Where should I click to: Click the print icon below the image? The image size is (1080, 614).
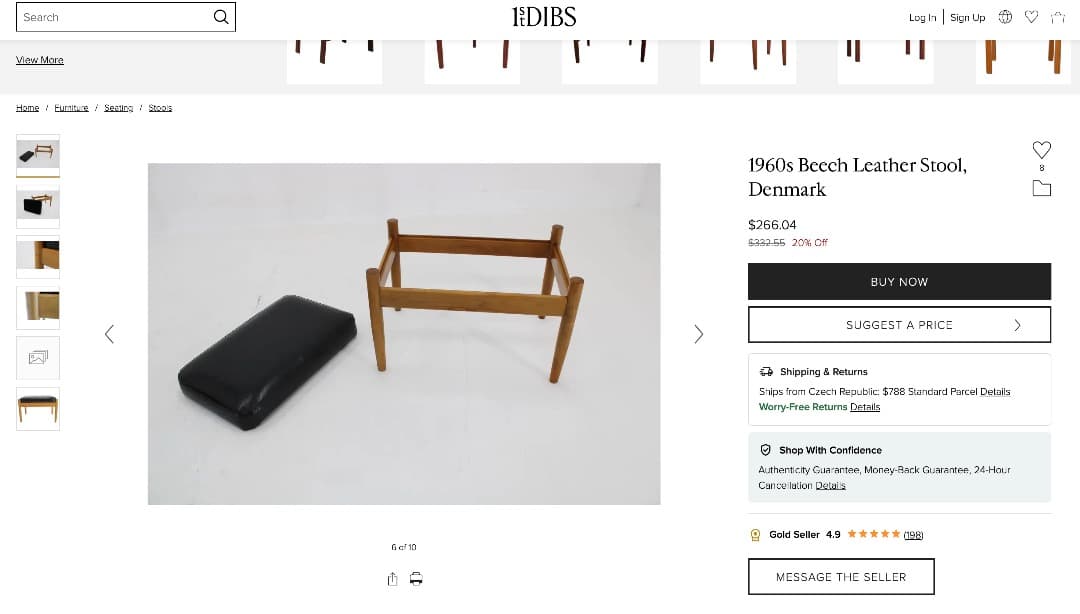click(x=416, y=579)
